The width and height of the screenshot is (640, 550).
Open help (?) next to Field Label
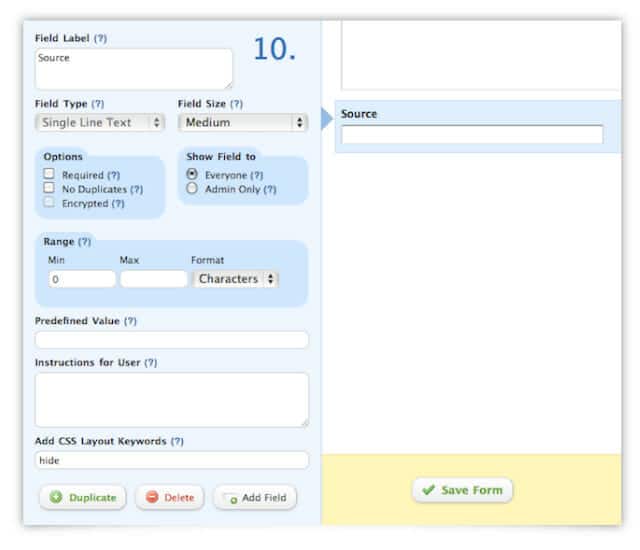100,38
